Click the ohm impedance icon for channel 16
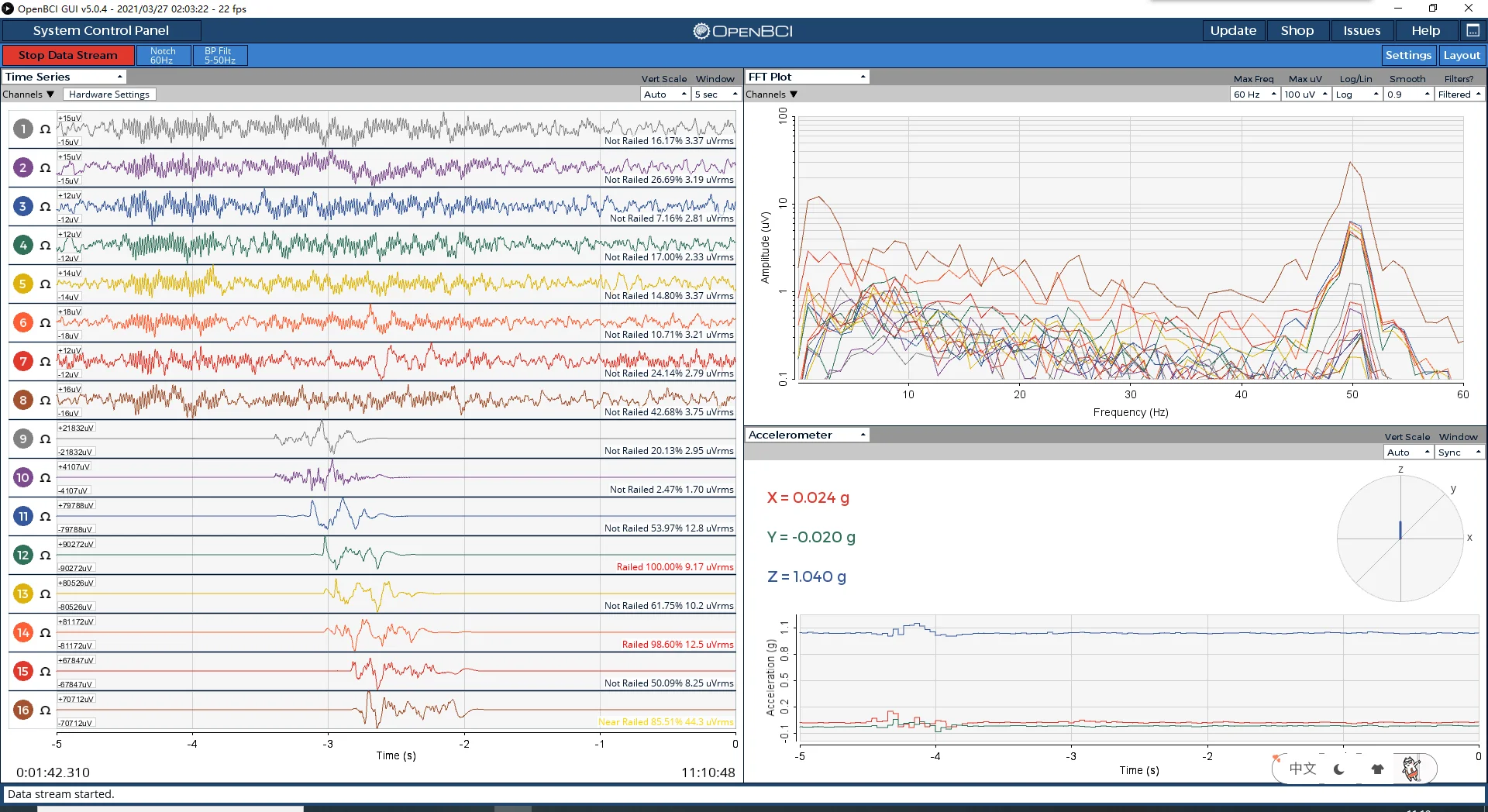Viewport: 1488px width, 812px height. (45, 710)
